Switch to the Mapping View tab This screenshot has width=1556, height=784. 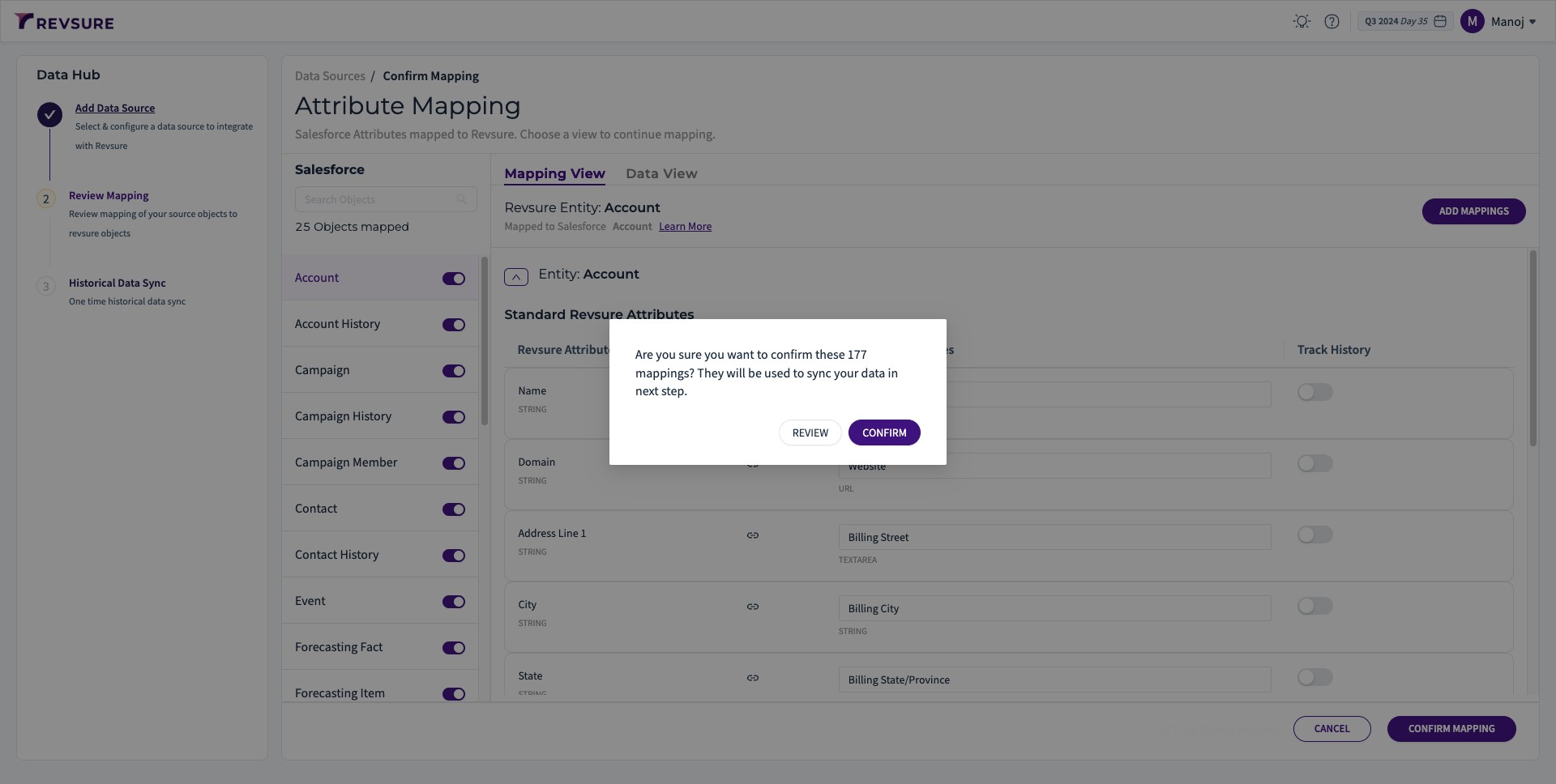[554, 173]
